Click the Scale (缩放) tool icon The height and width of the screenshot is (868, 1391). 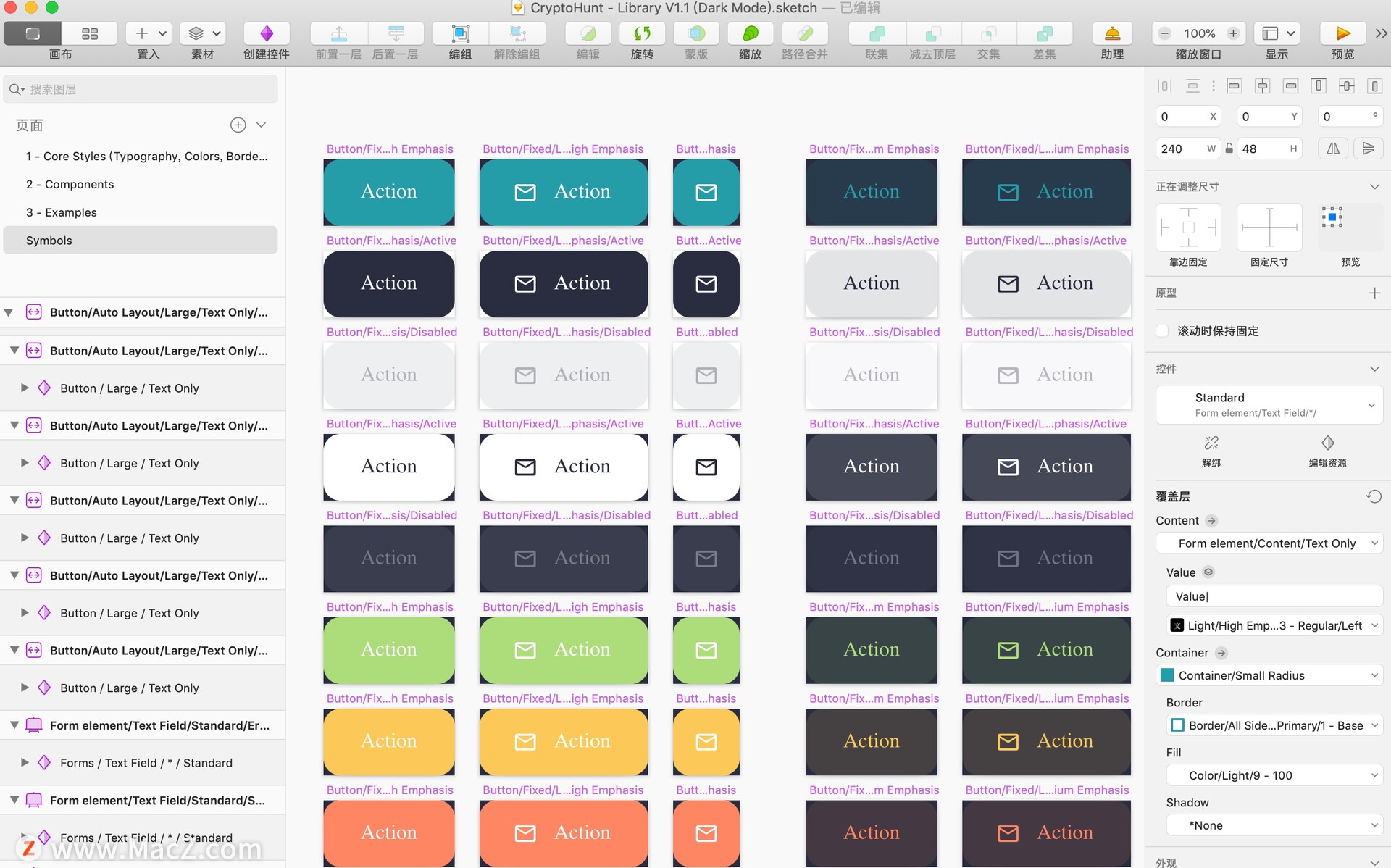pos(750,34)
